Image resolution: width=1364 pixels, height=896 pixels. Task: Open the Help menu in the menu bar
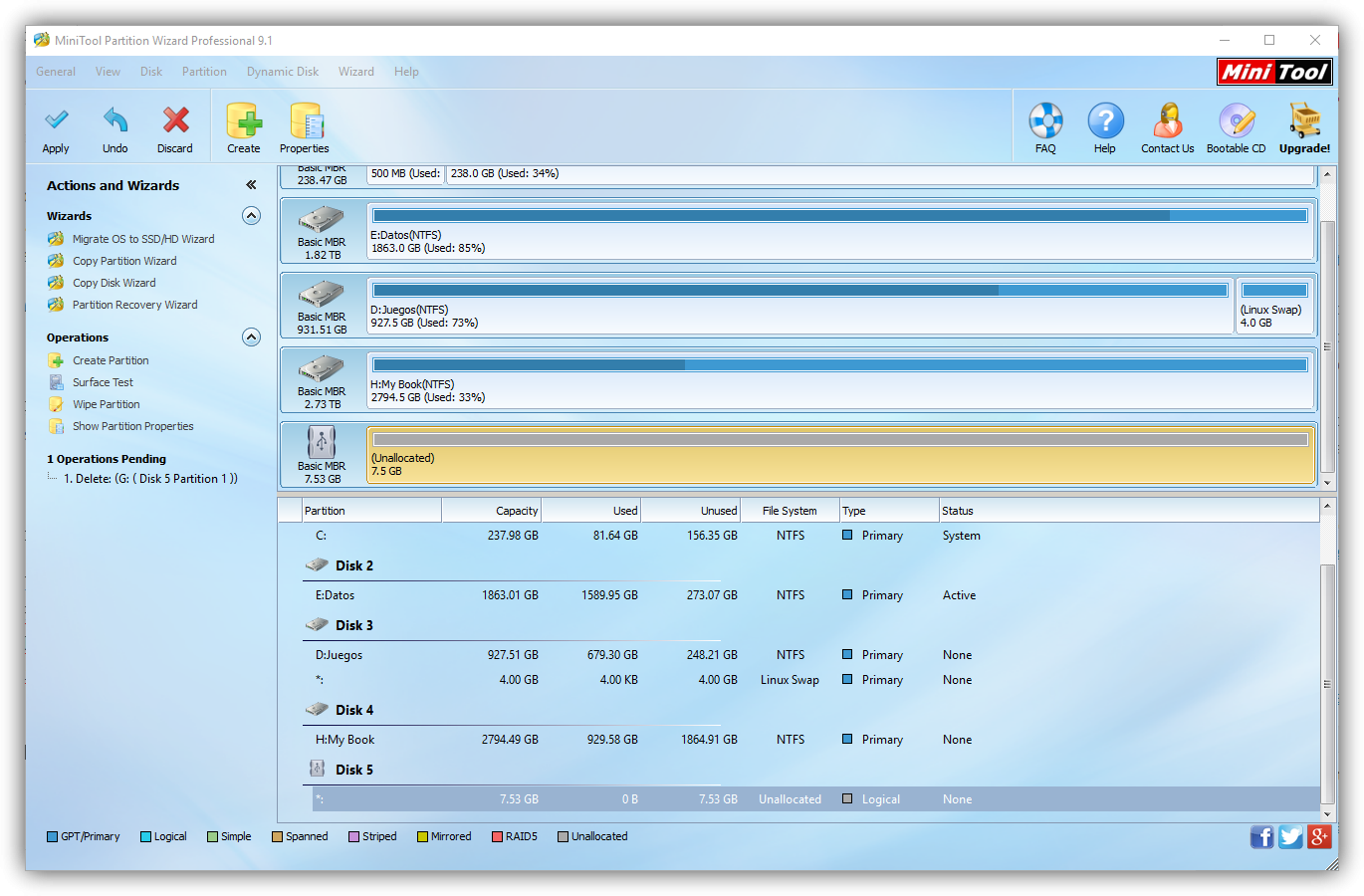tap(406, 72)
